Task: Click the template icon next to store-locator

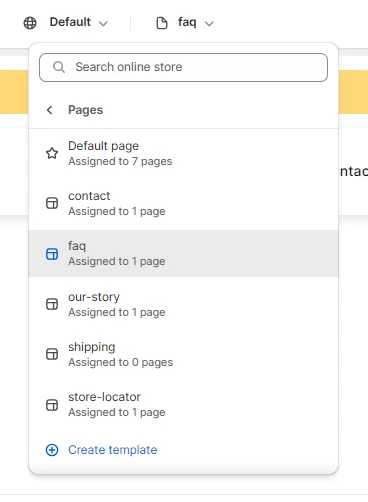Action: (52, 405)
